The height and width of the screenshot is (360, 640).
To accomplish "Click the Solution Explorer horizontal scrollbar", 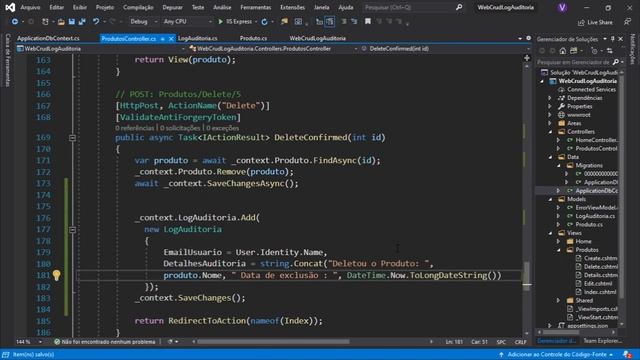I will [x=561, y=332].
